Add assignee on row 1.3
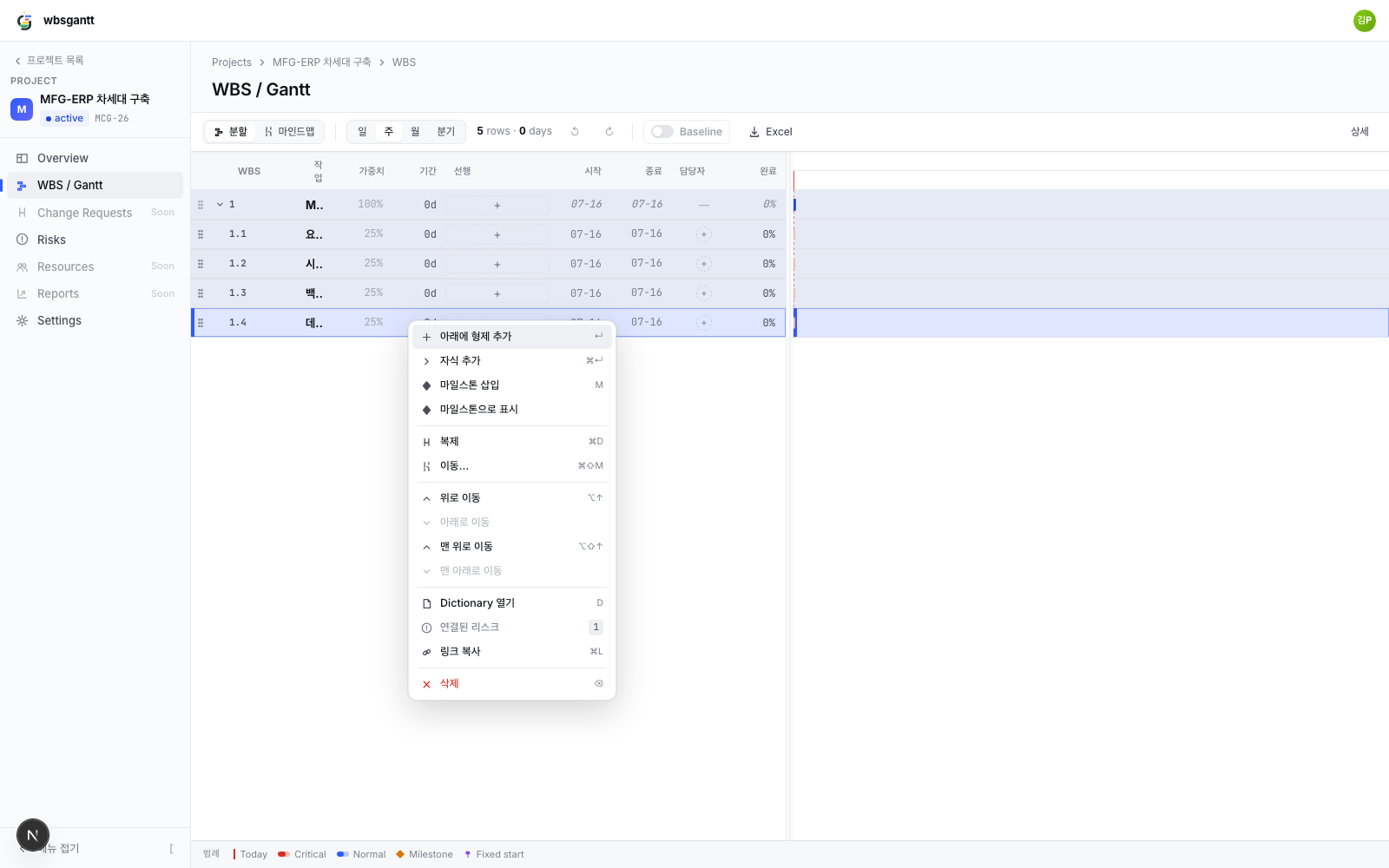The height and width of the screenshot is (868, 1389). [x=704, y=293]
